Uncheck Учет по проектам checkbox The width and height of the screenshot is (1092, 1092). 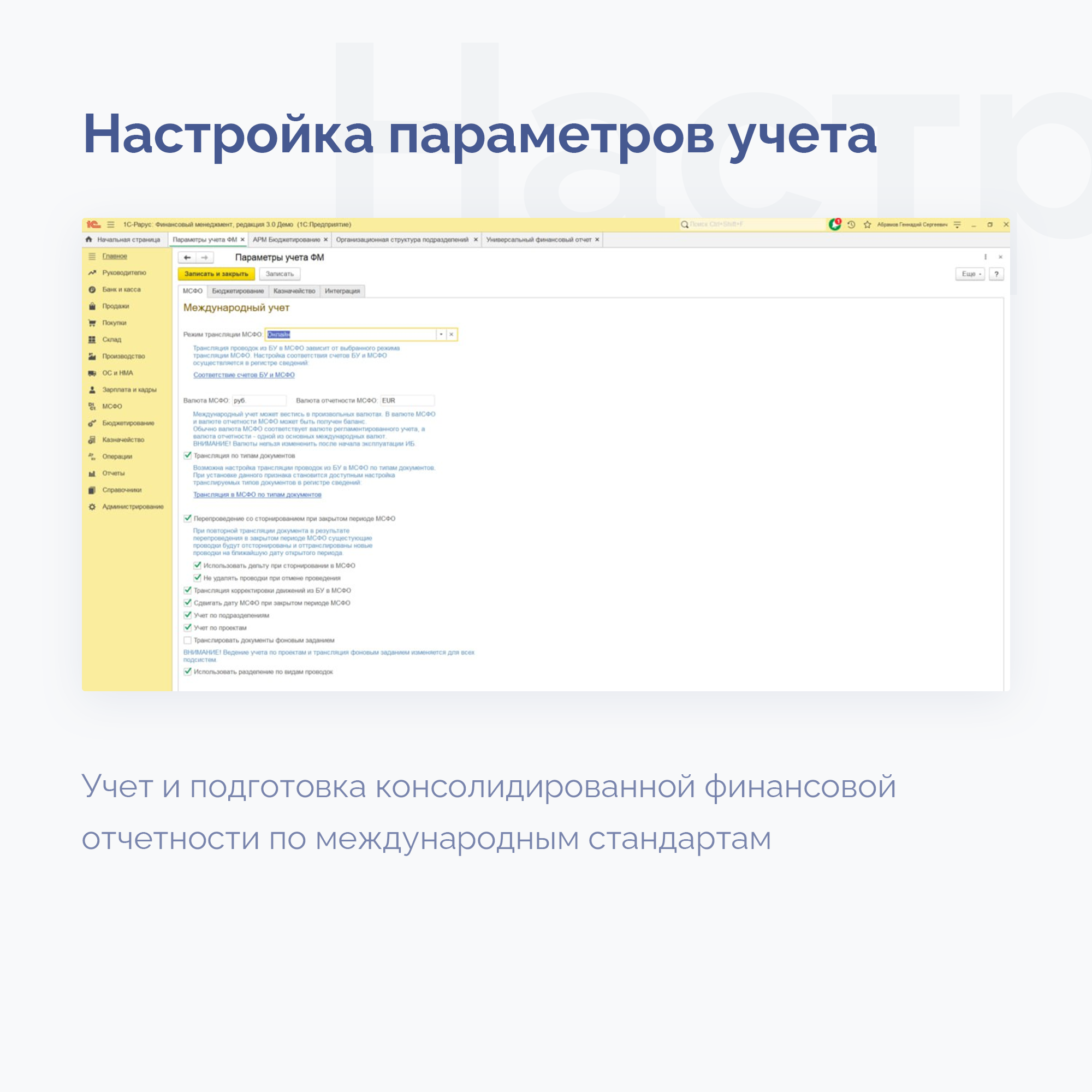pos(188,627)
